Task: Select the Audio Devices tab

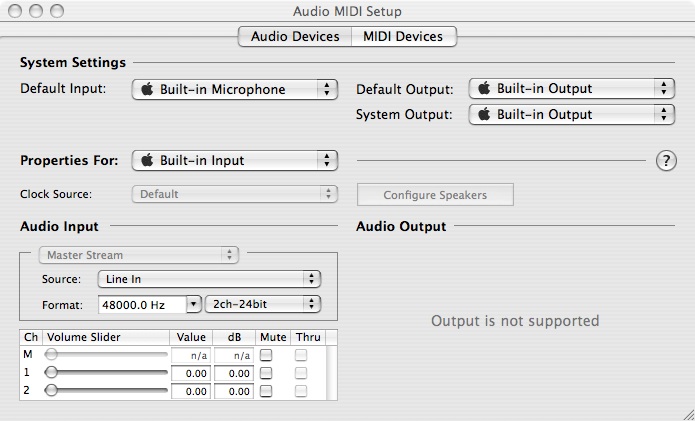Action: pyautogui.click(x=294, y=37)
